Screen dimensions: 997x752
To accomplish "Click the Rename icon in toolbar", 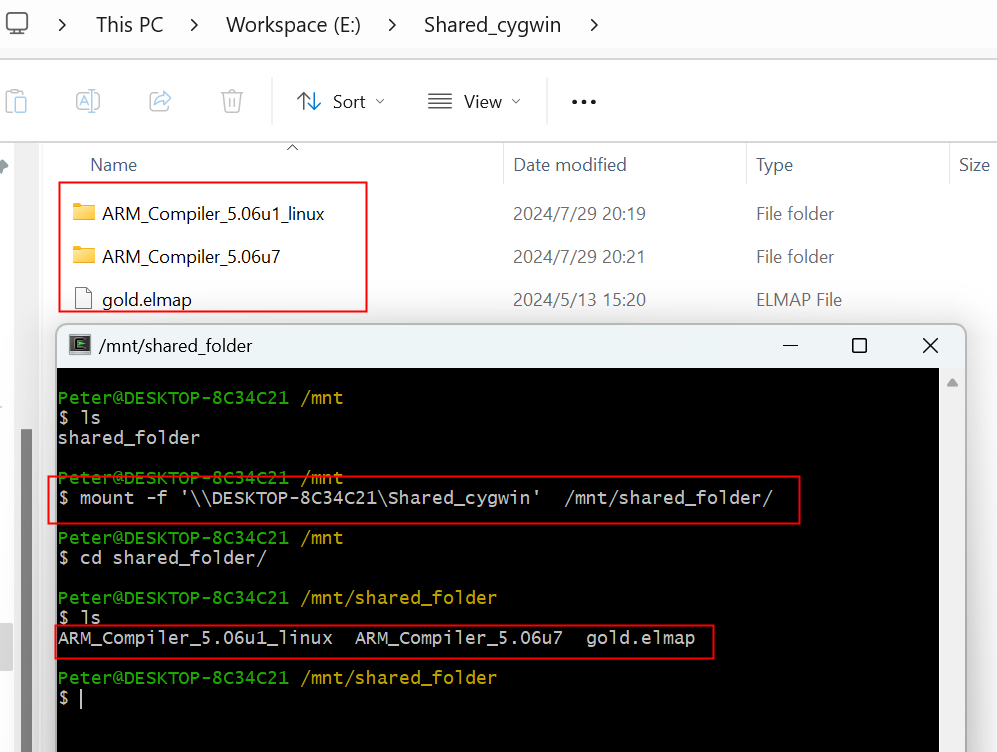I will [x=88, y=101].
